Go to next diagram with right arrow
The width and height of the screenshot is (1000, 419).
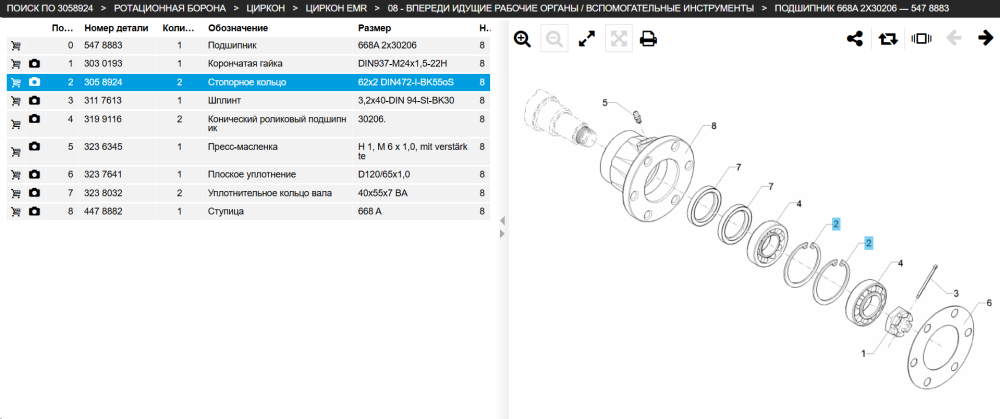click(985, 38)
